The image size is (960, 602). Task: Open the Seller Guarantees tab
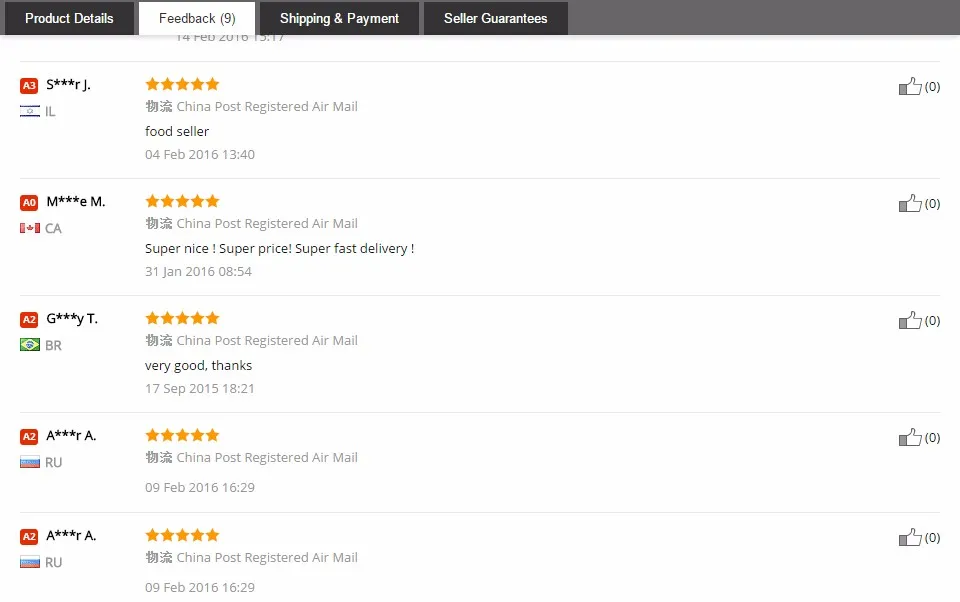(x=495, y=18)
